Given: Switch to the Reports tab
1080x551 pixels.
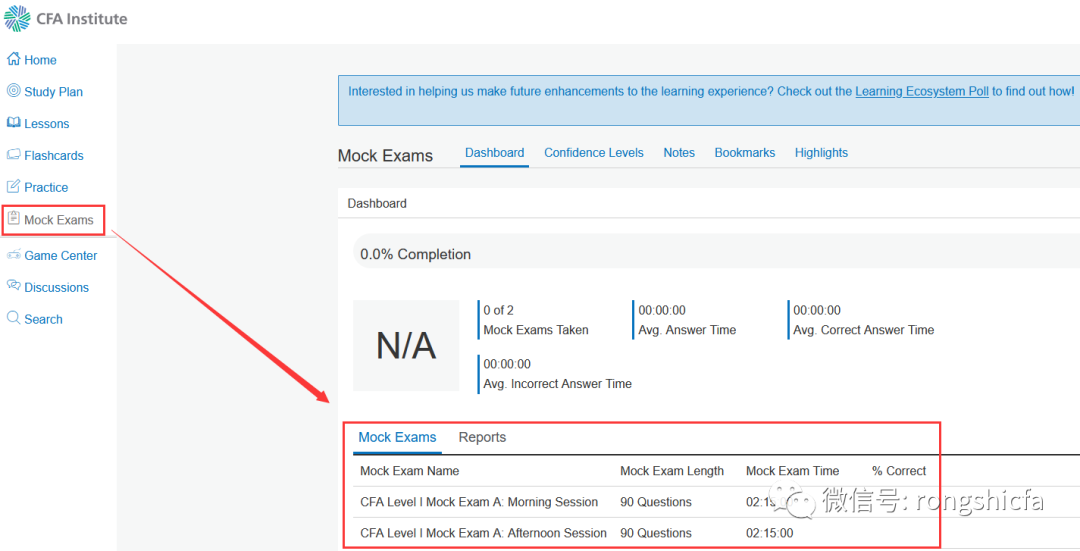Looking at the screenshot, I should click(x=482, y=437).
